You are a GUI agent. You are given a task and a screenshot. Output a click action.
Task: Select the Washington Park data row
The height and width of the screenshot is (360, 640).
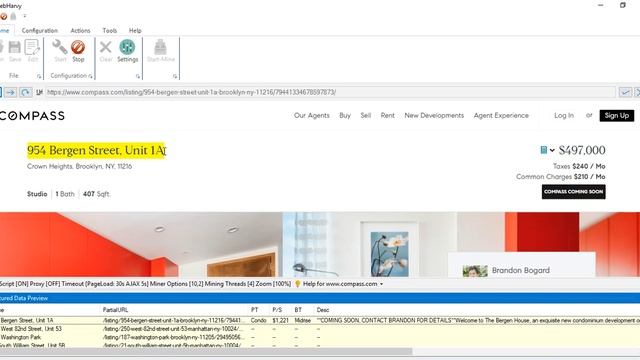[x=320, y=337]
